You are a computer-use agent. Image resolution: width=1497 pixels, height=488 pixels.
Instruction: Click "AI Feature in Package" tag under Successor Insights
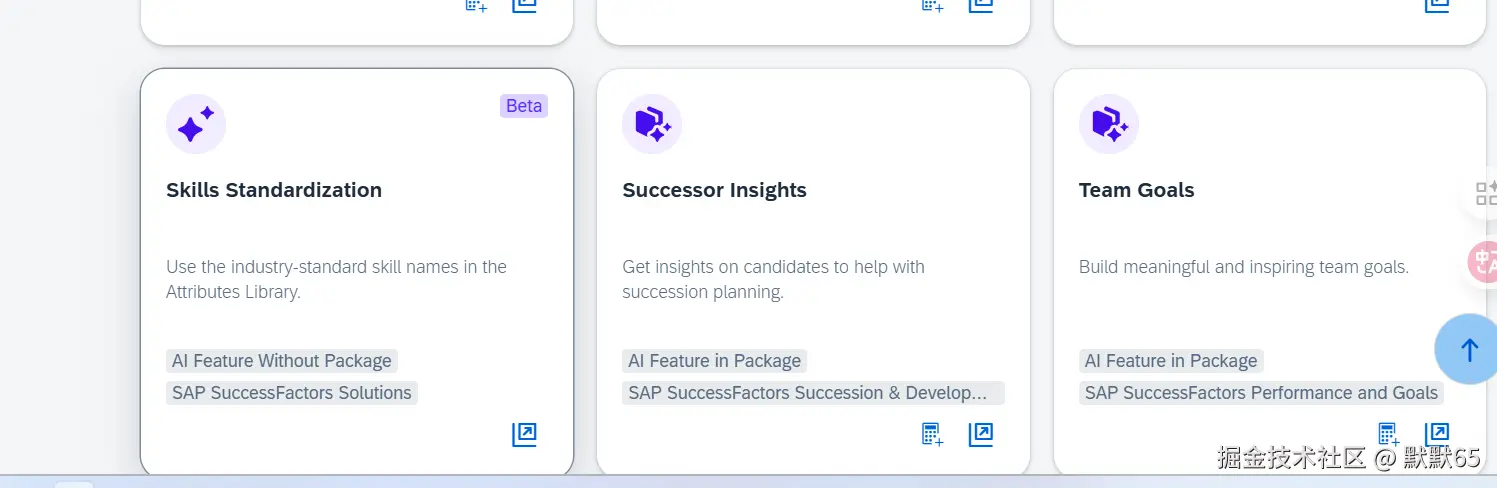point(714,361)
